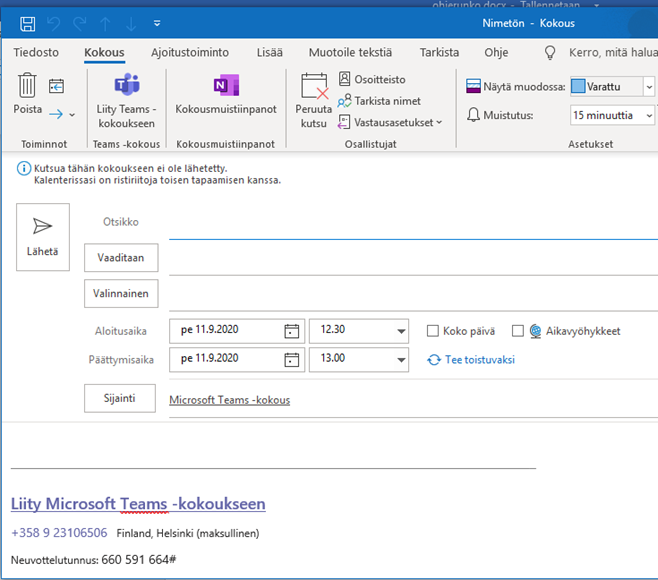Open Osoitteisto address book
This screenshot has height=580, width=658.
point(372,79)
